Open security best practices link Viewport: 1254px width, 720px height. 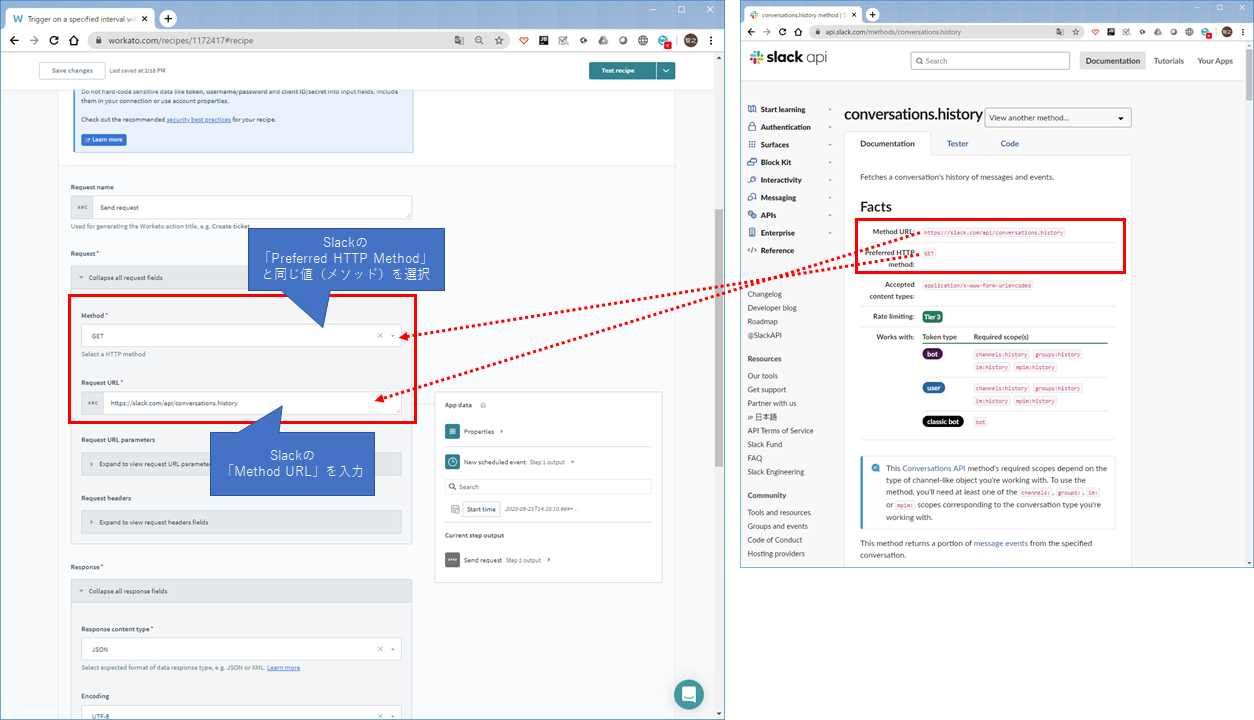tap(199, 119)
